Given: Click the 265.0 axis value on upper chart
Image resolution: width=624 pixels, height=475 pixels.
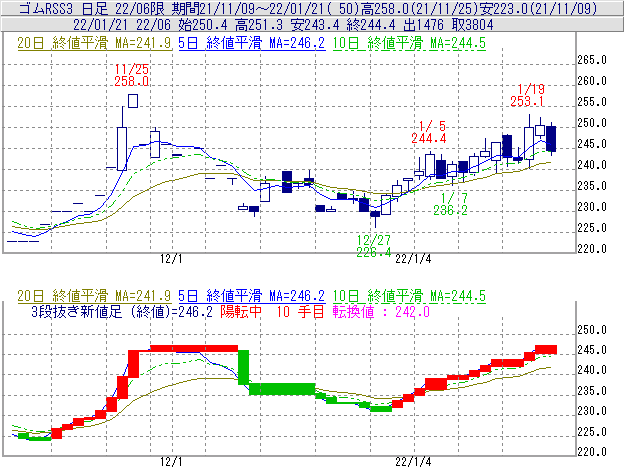Looking at the screenshot, I should click(592, 60).
